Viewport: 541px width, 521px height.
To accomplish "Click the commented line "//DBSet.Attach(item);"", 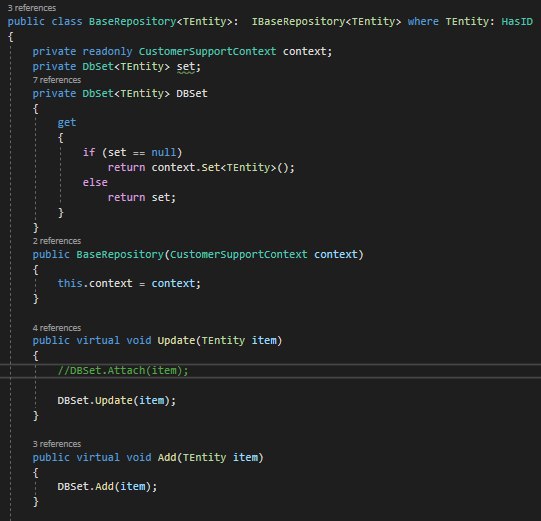I will 123,371.
